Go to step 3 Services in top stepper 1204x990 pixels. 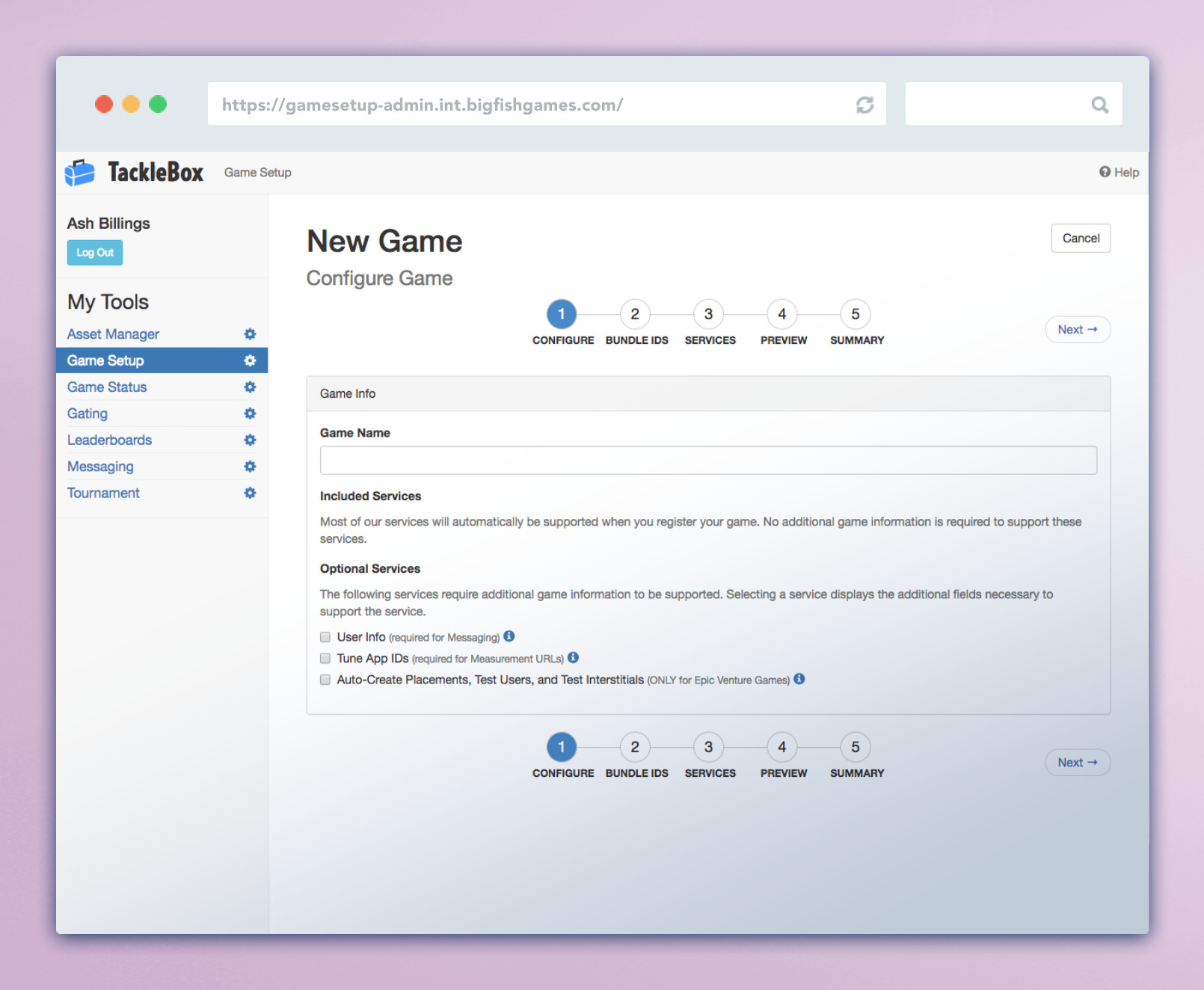point(708,314)
